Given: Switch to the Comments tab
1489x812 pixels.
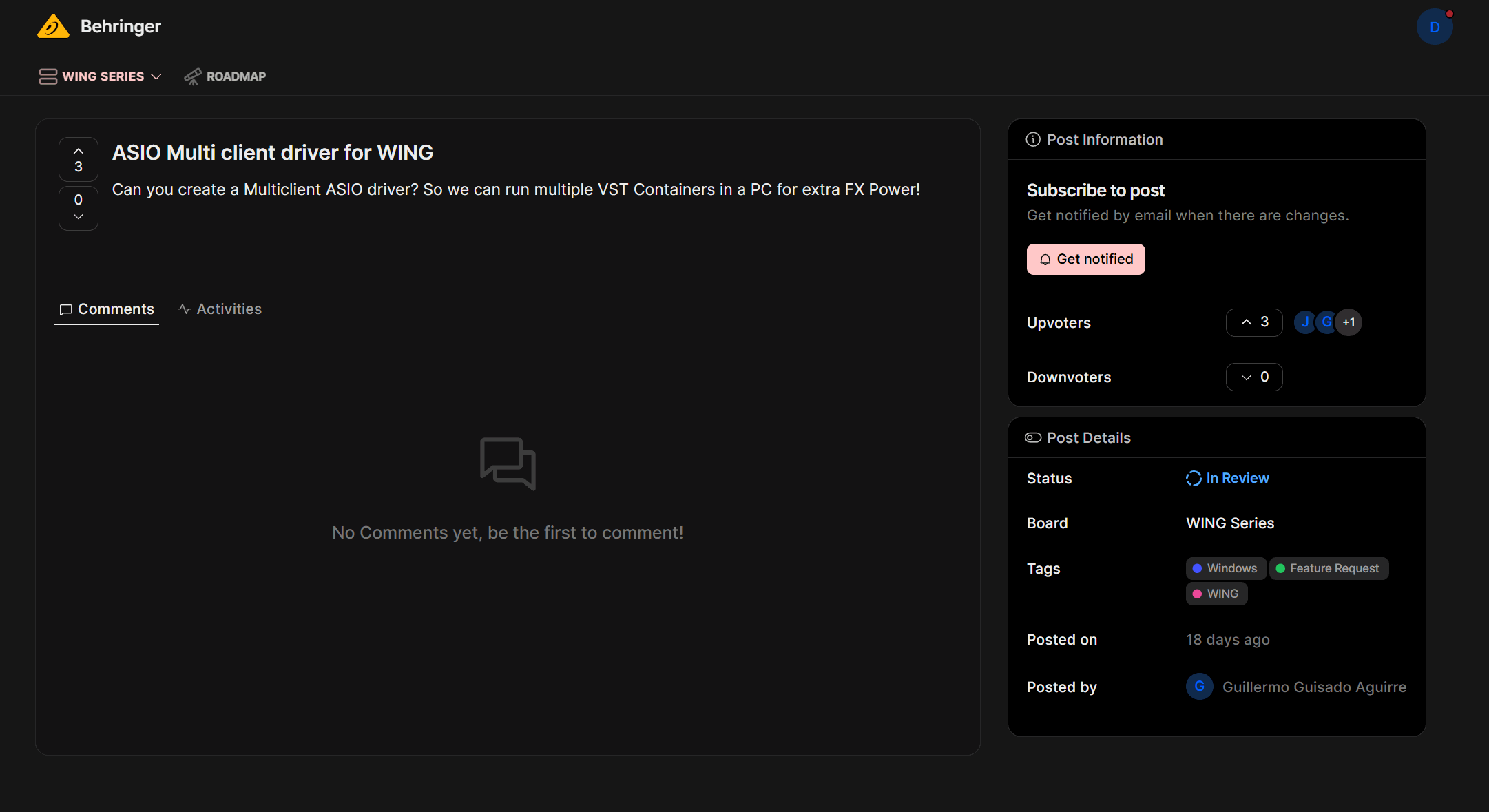Looking at the screenshot, I should 107,309.
